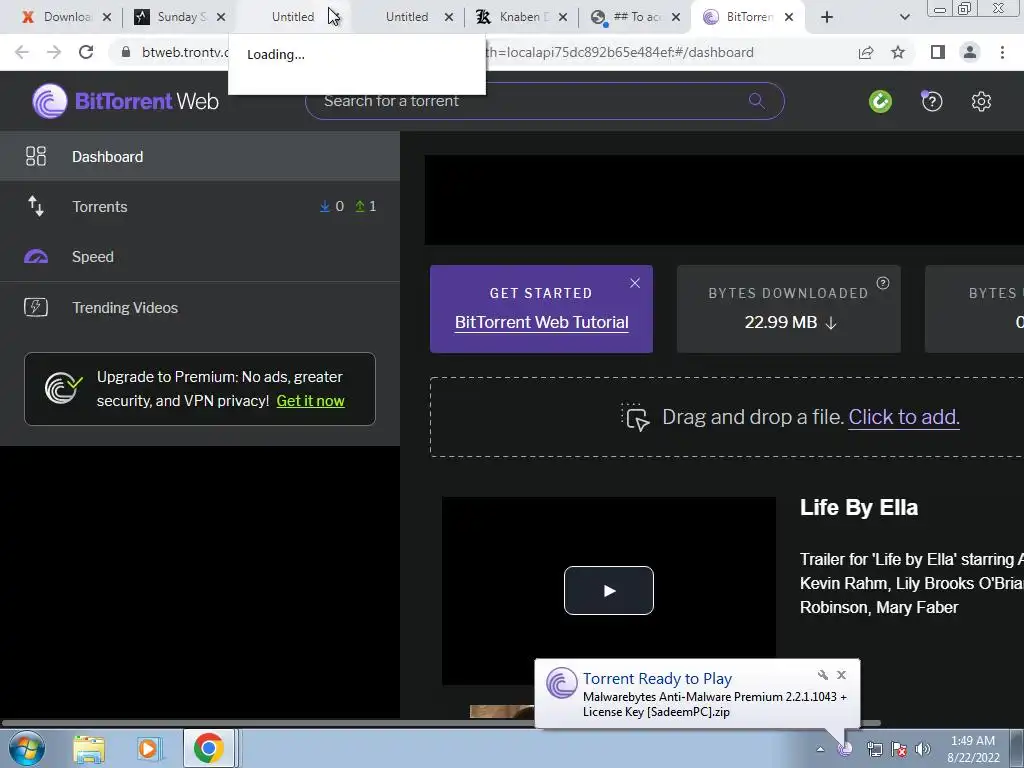Screen dimensions: 1024x768
Task: Open the BitTorrent Web Tutorial link
Action: tap(541, 322)
